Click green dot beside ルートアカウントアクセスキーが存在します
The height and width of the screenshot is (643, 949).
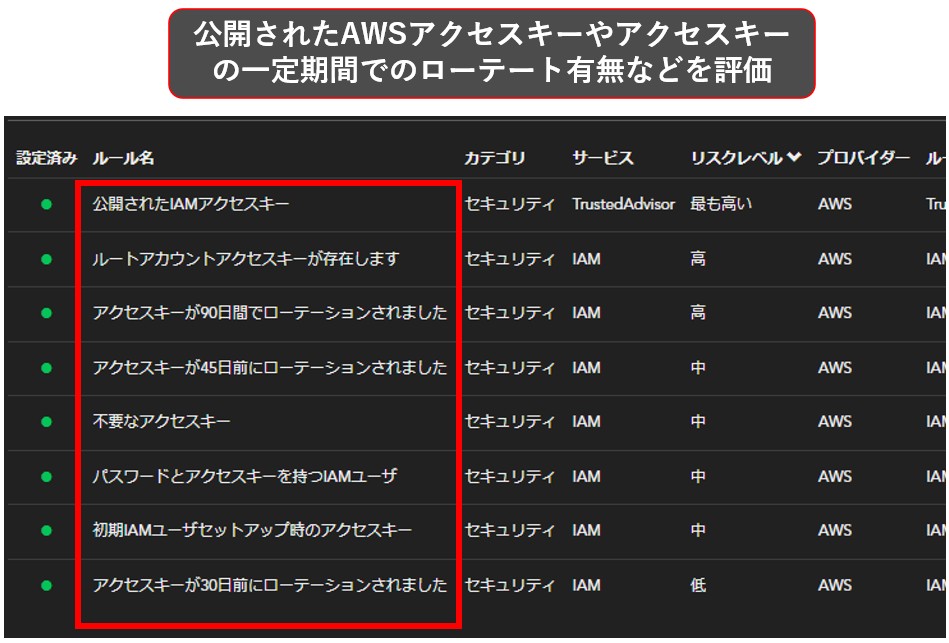click(46, 259)
